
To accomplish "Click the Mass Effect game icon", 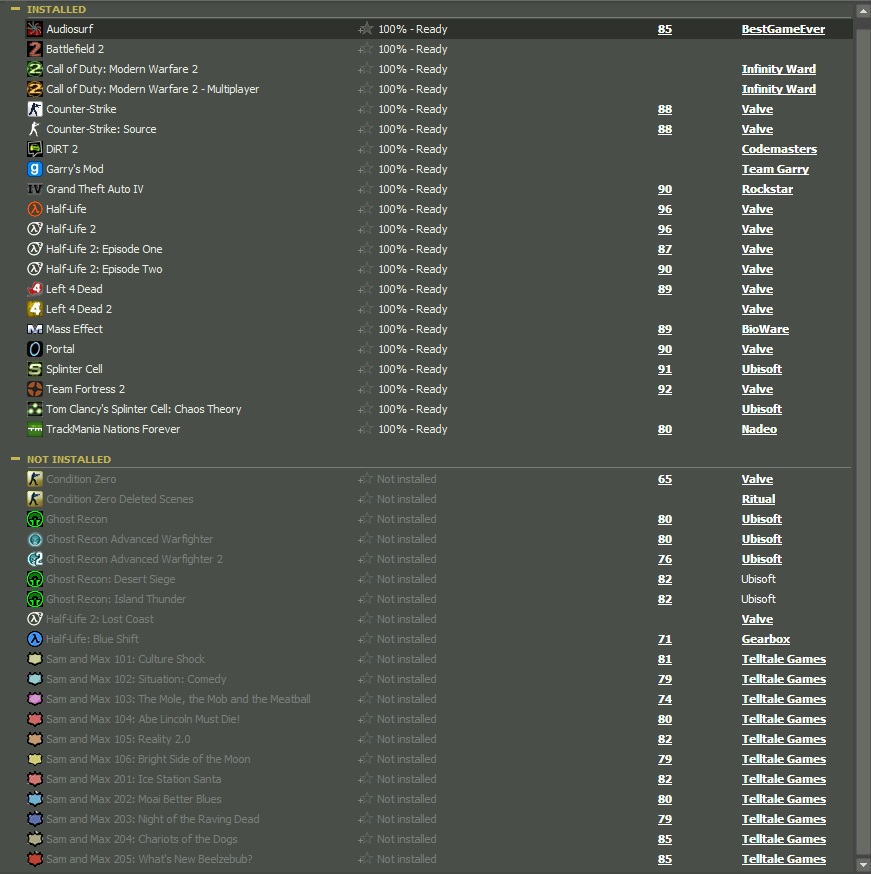I will pos(35,329).
